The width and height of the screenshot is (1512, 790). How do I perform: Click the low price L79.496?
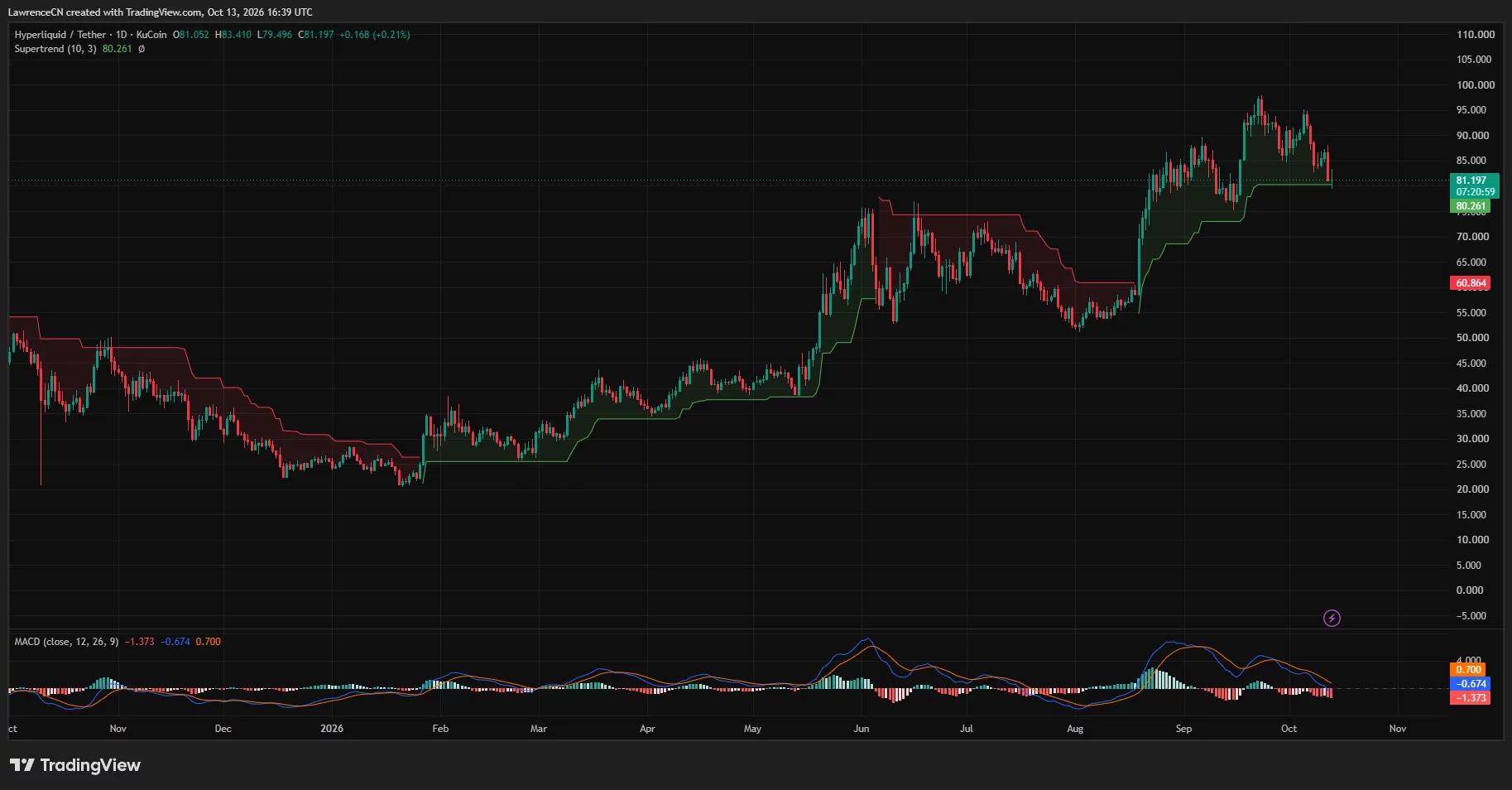pyautogui.click(x=275, y=35)
